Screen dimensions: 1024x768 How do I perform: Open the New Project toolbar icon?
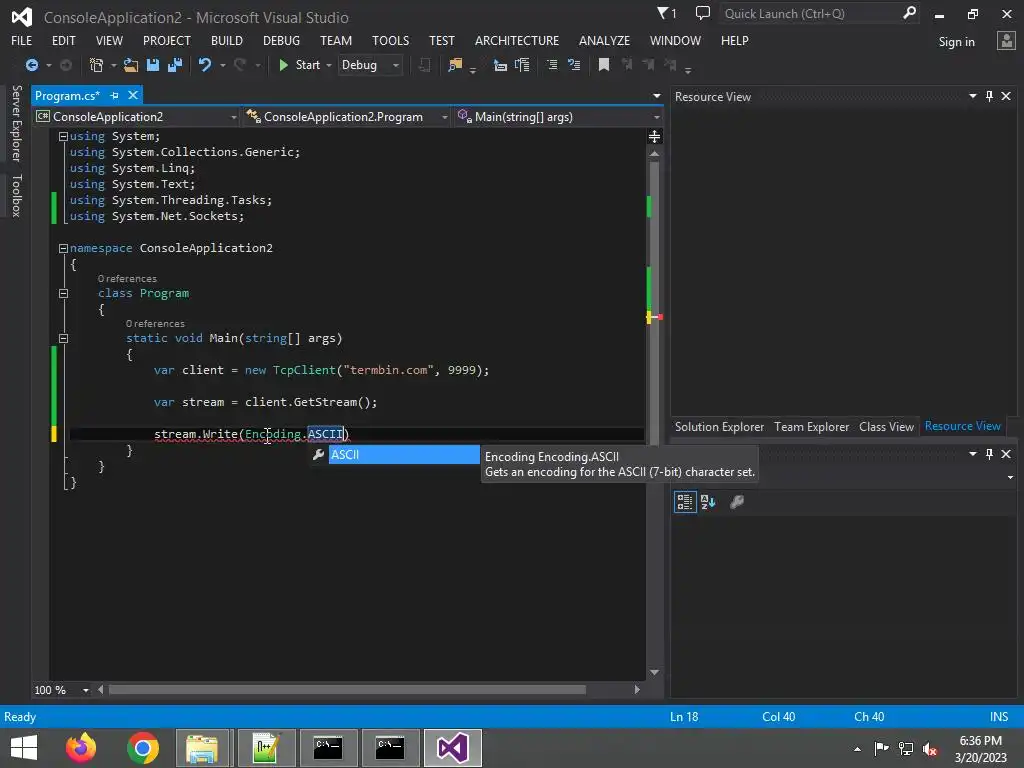tap(97, 65)
